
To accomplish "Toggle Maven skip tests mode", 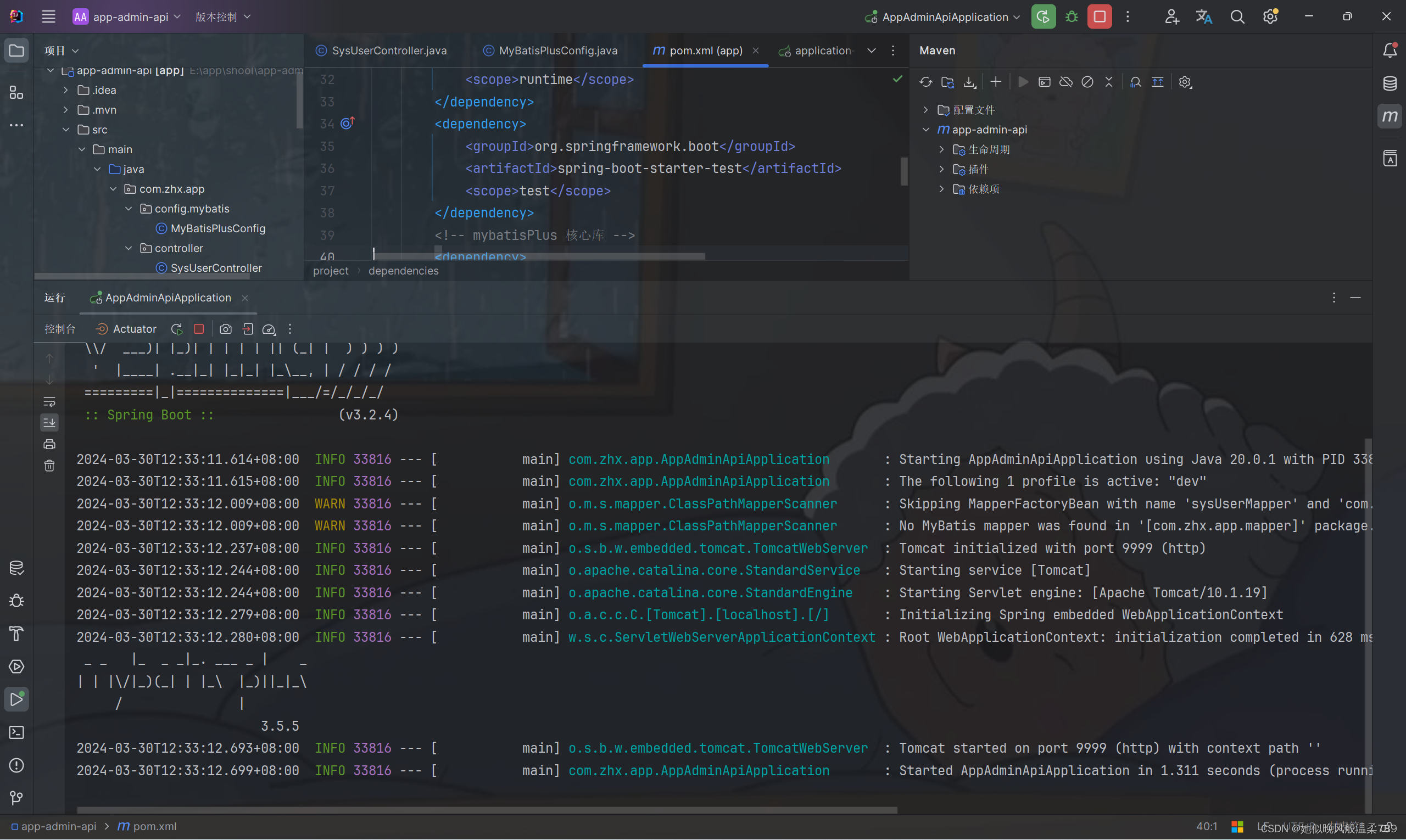I will (1087, 82).
